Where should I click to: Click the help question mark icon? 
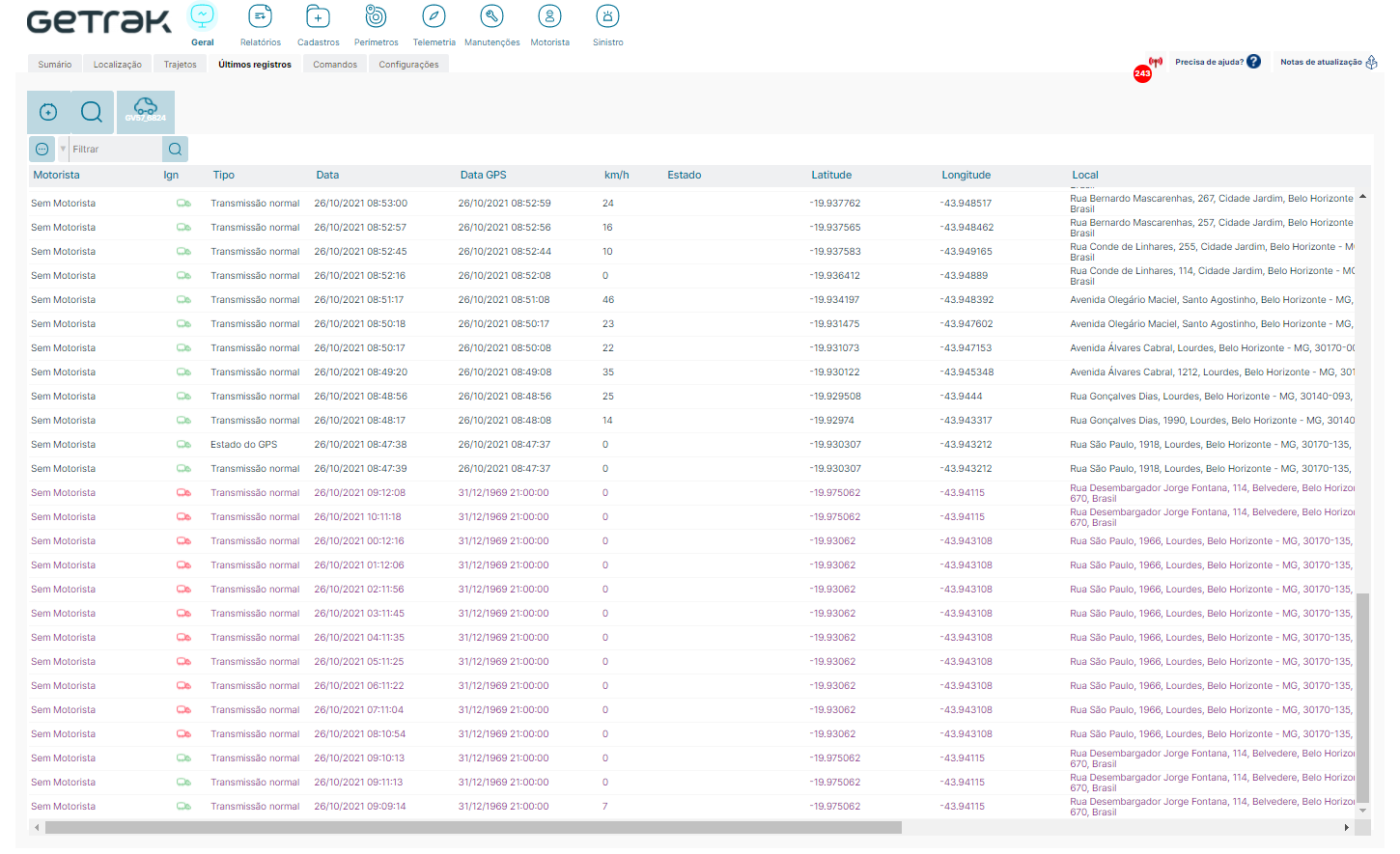[x=1253, y=62]
